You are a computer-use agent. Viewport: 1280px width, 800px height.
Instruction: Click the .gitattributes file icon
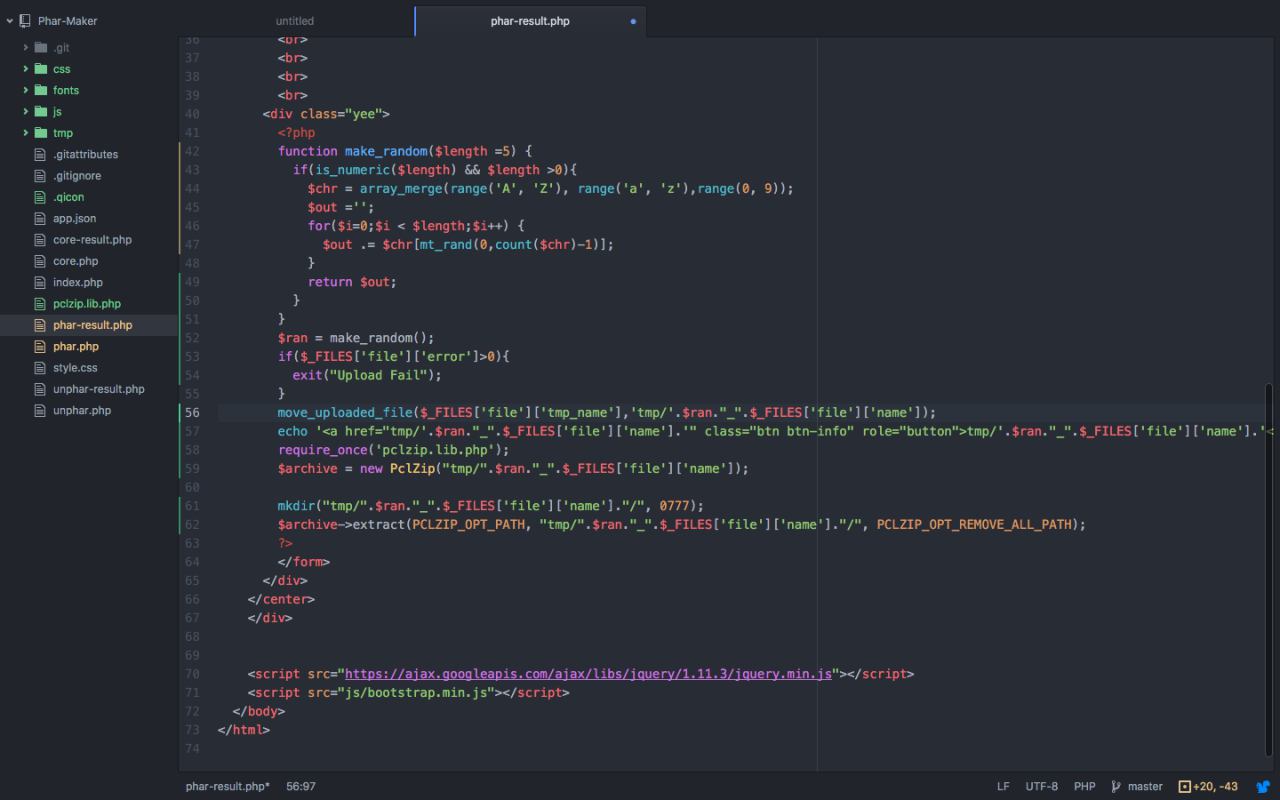[41, 154]
